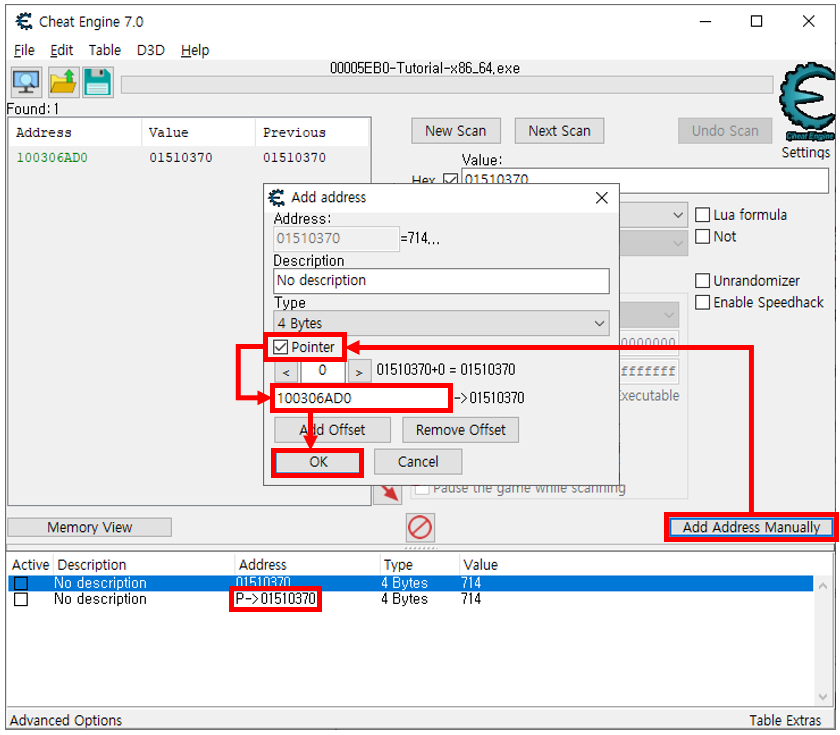Close the Add address dialog
The image size is (840, 735).
602,198
